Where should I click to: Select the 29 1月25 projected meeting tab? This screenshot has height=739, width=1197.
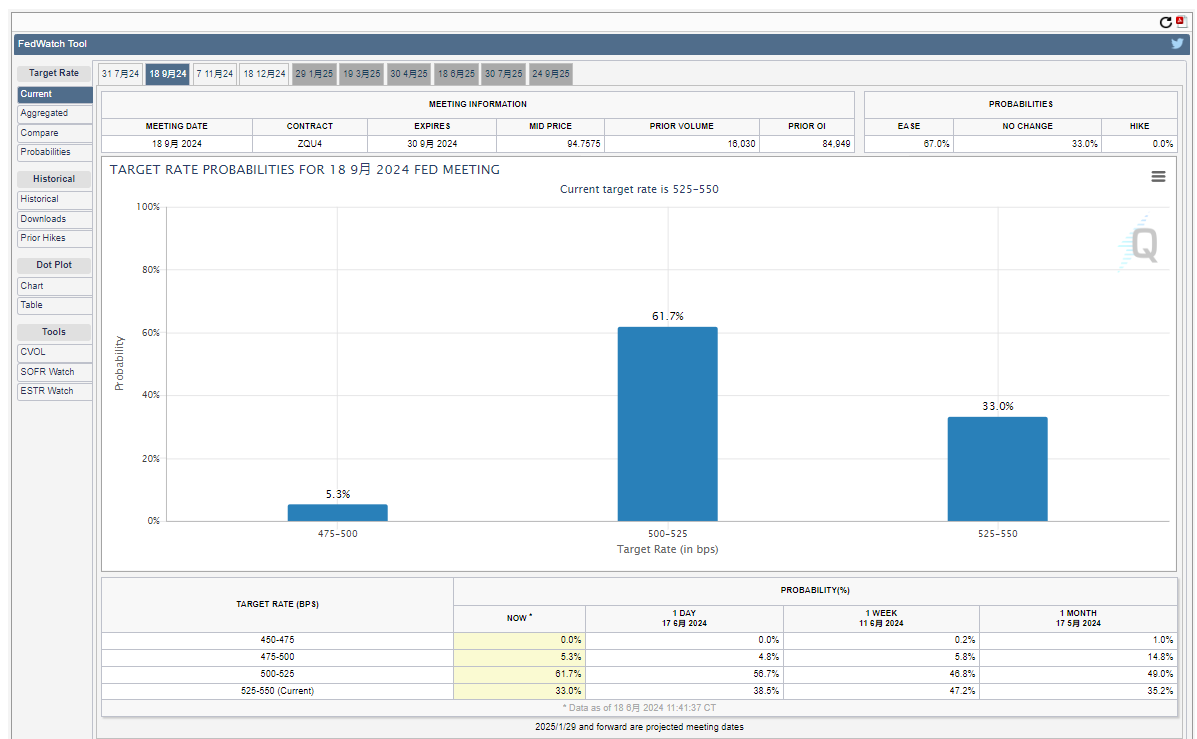pyautogui.click(x=314, y=74)
